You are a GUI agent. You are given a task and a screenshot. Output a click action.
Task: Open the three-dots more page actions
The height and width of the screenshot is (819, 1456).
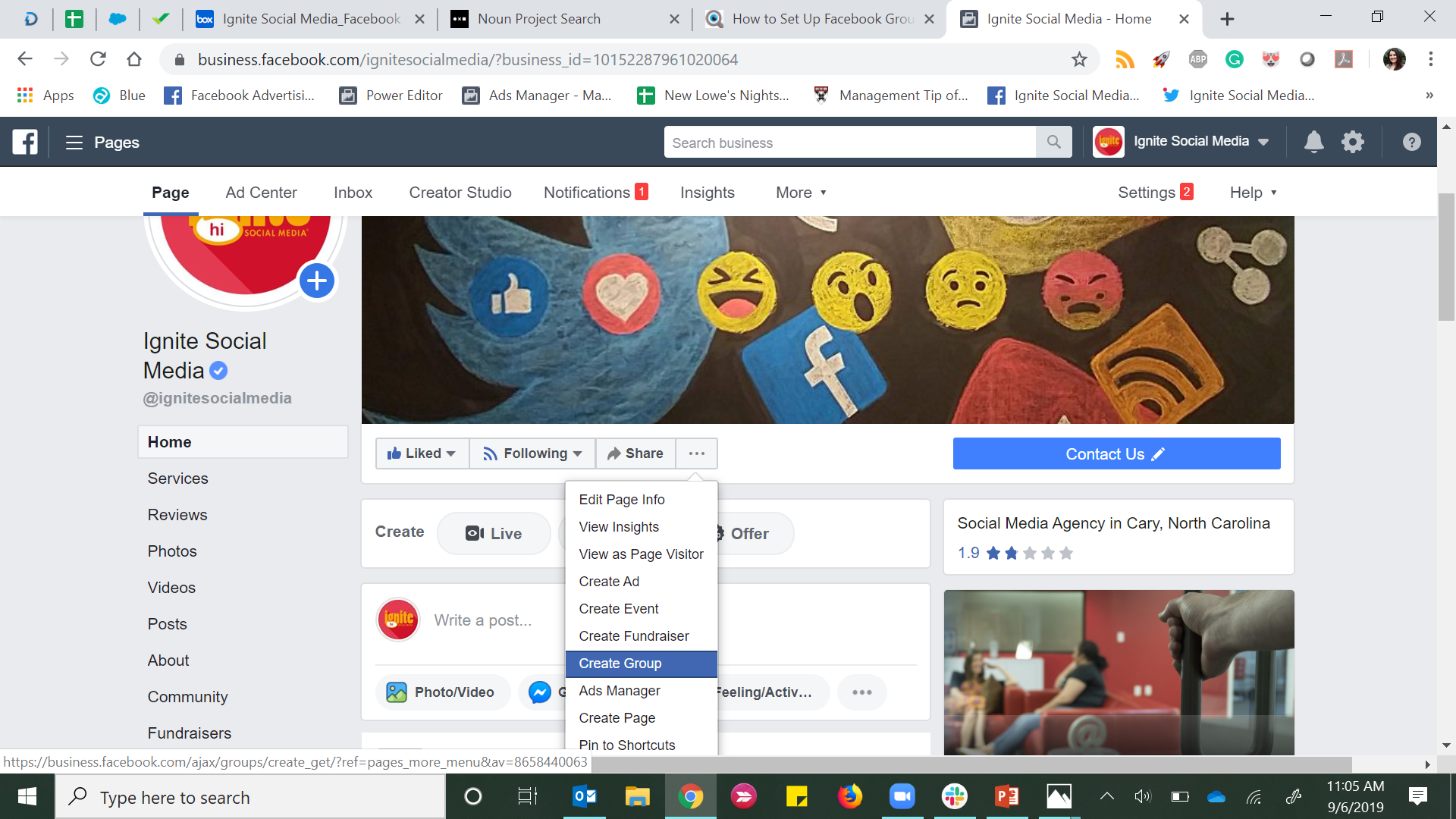tap(697, 453)
